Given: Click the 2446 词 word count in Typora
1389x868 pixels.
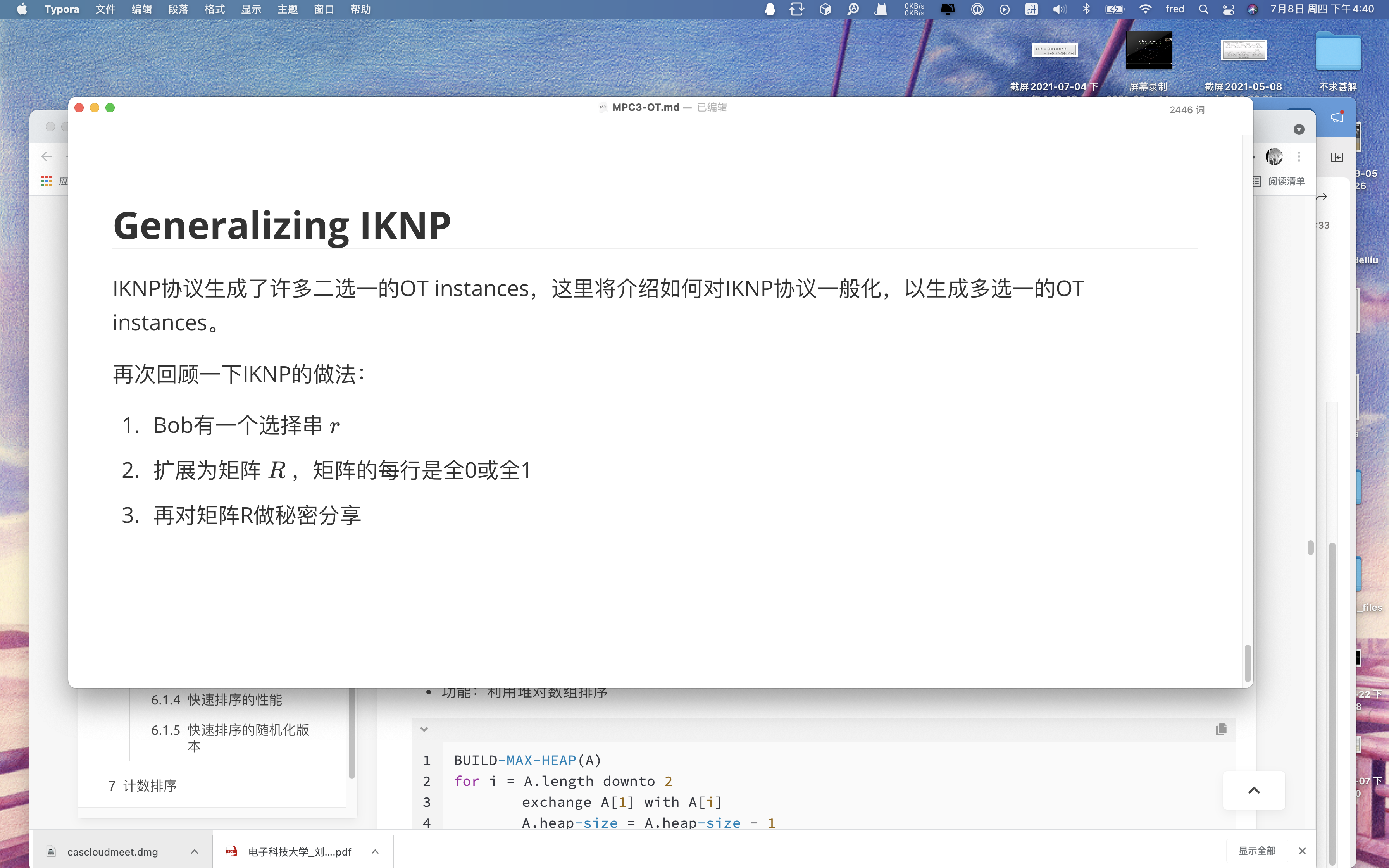Looking at the screenshot, I should point(1187,110).
